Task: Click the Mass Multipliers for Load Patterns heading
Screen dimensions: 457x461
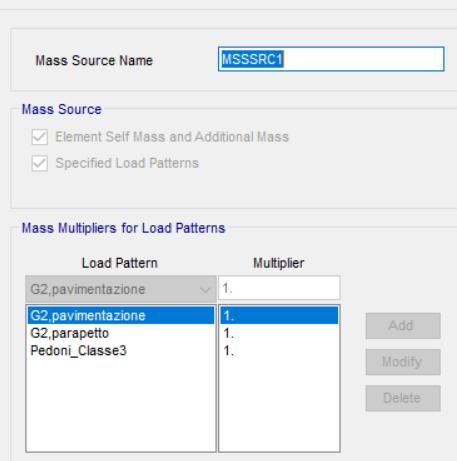Action: tap(123, 228)
